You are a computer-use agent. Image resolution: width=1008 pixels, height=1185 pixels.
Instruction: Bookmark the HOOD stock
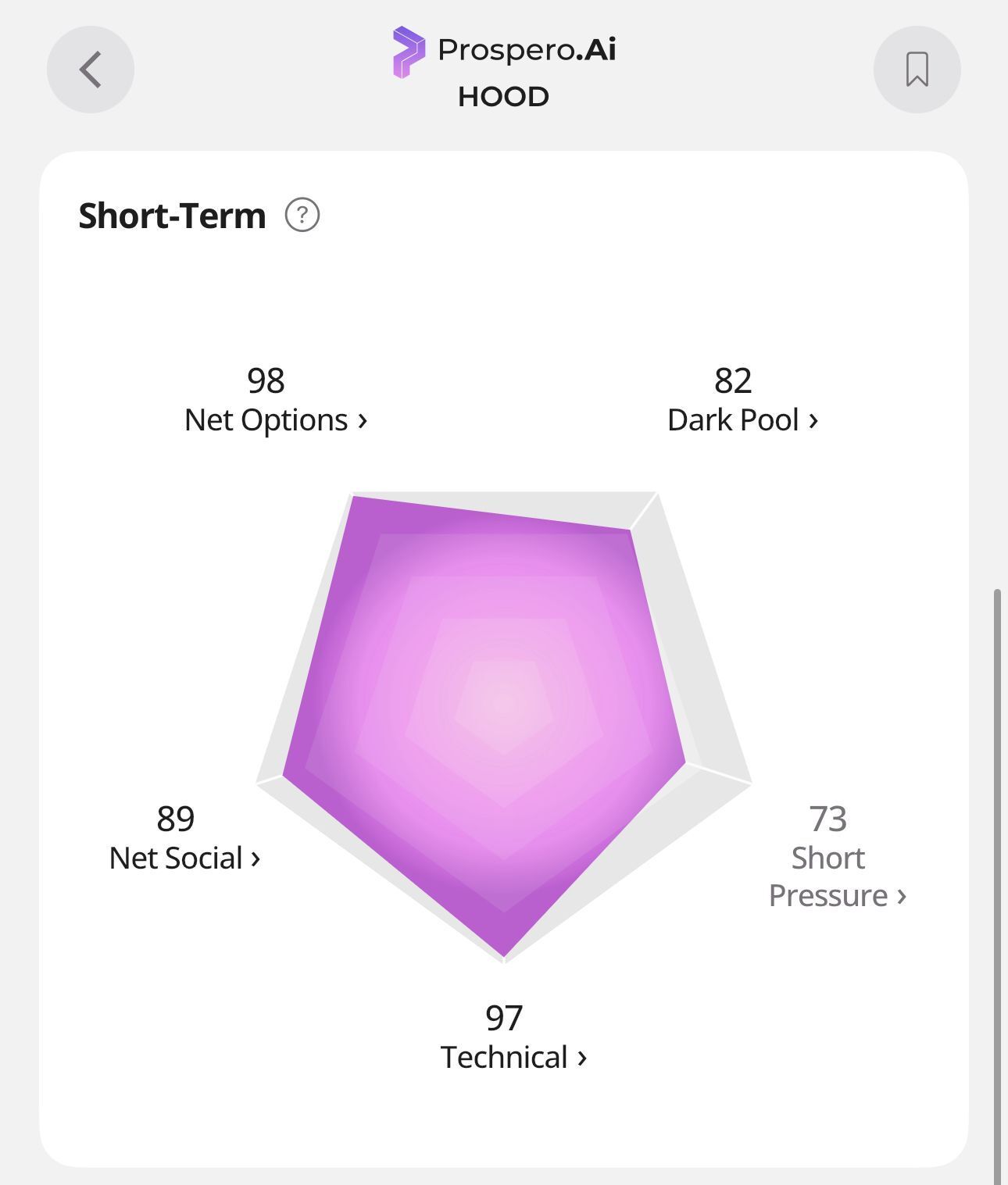pos(917,70)
